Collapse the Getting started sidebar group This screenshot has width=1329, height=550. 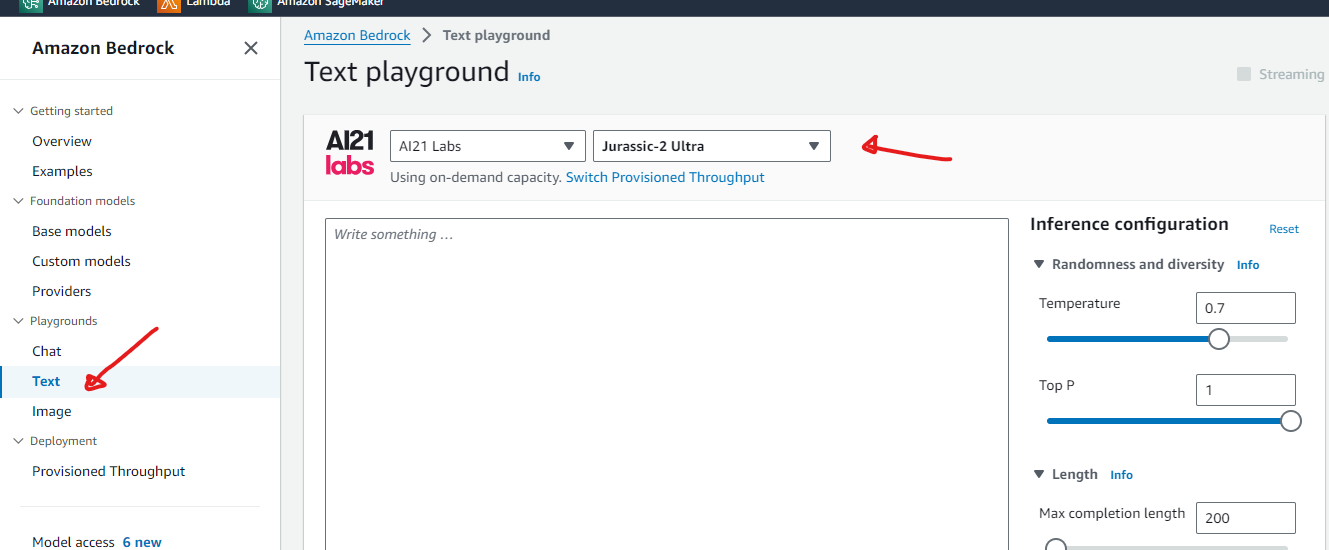tap(18, 111)
